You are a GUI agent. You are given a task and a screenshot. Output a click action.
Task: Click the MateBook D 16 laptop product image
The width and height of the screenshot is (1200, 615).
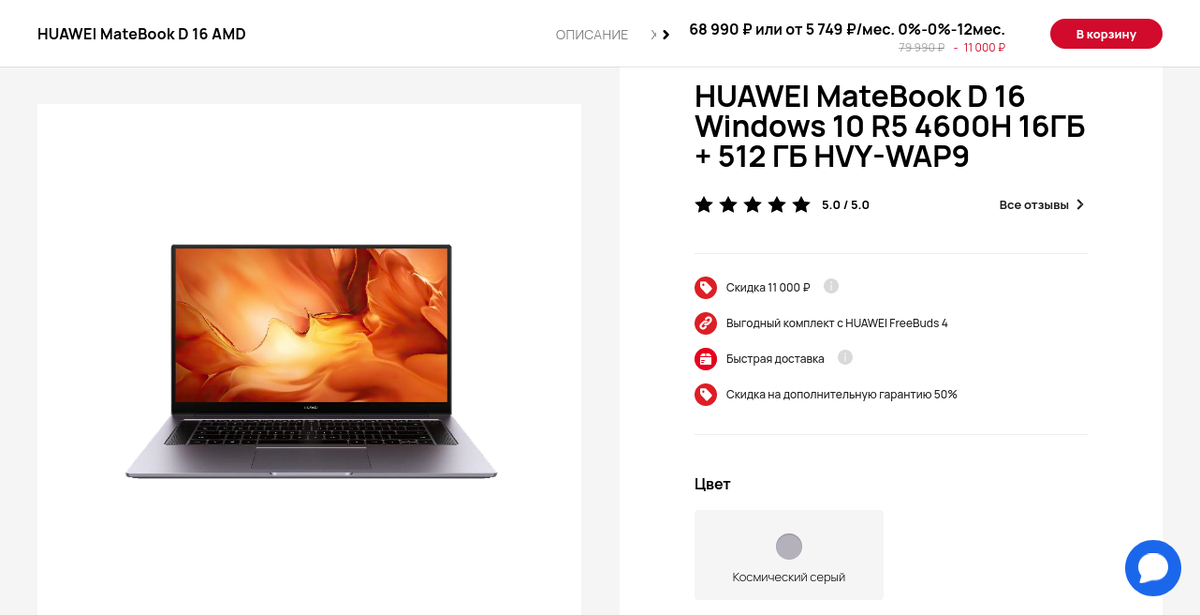click(x=311, y=361)
